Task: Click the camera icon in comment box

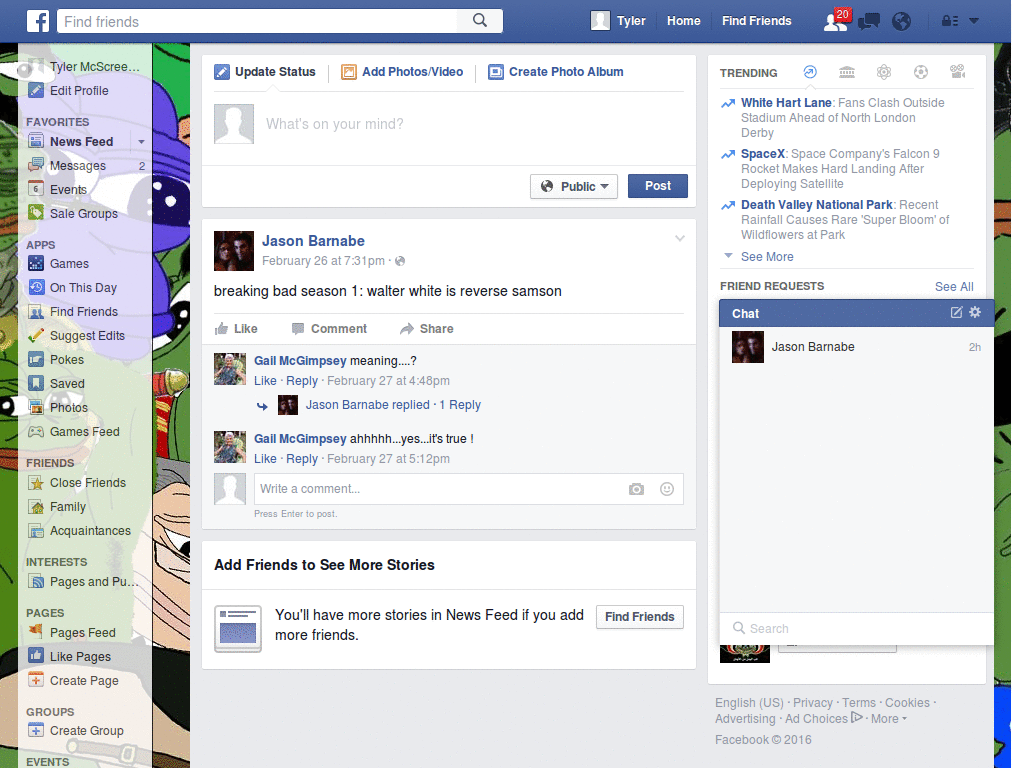Action: [636, 489]
